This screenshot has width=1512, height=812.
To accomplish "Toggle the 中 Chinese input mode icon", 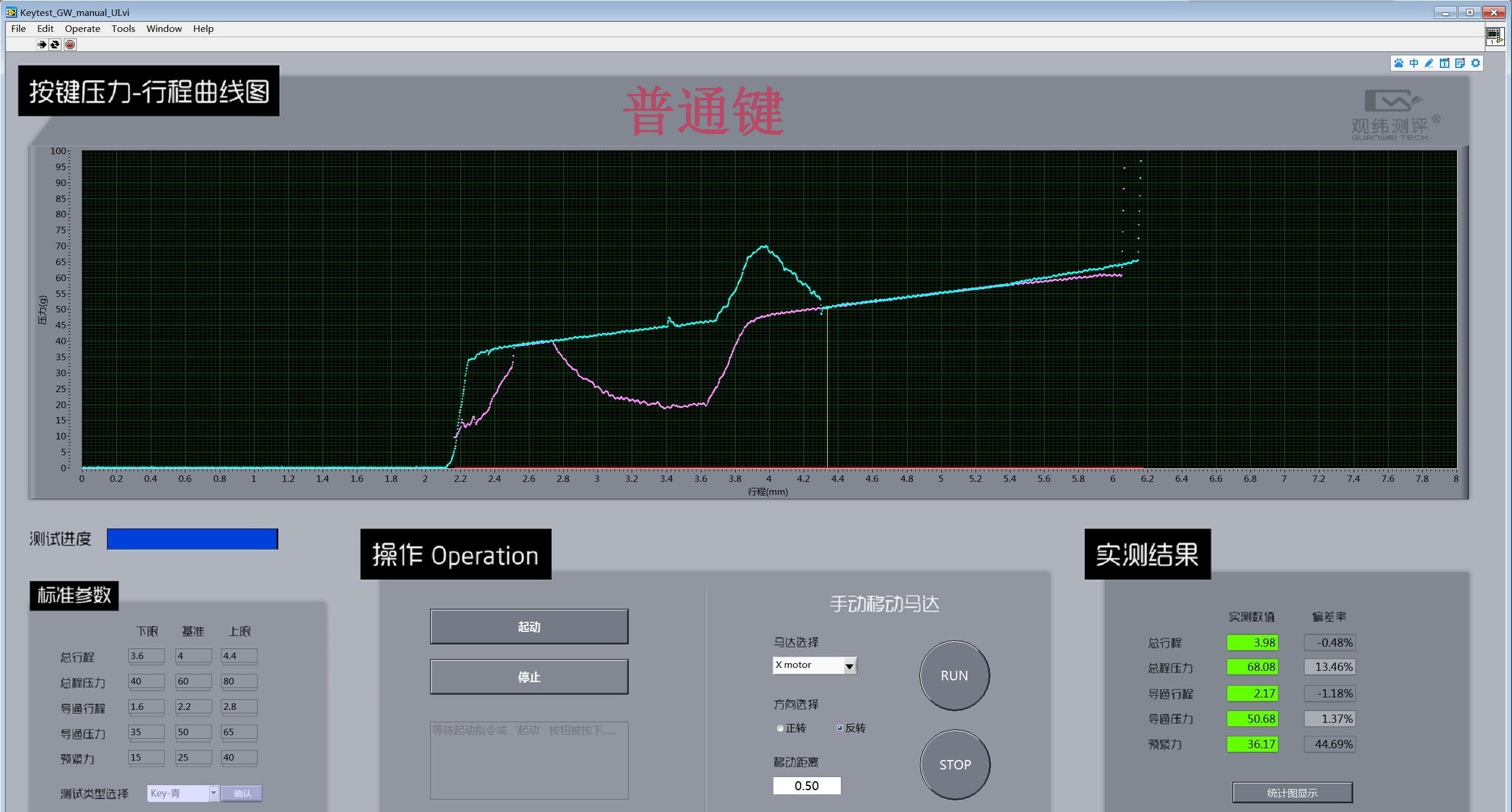I will 1414,63.
